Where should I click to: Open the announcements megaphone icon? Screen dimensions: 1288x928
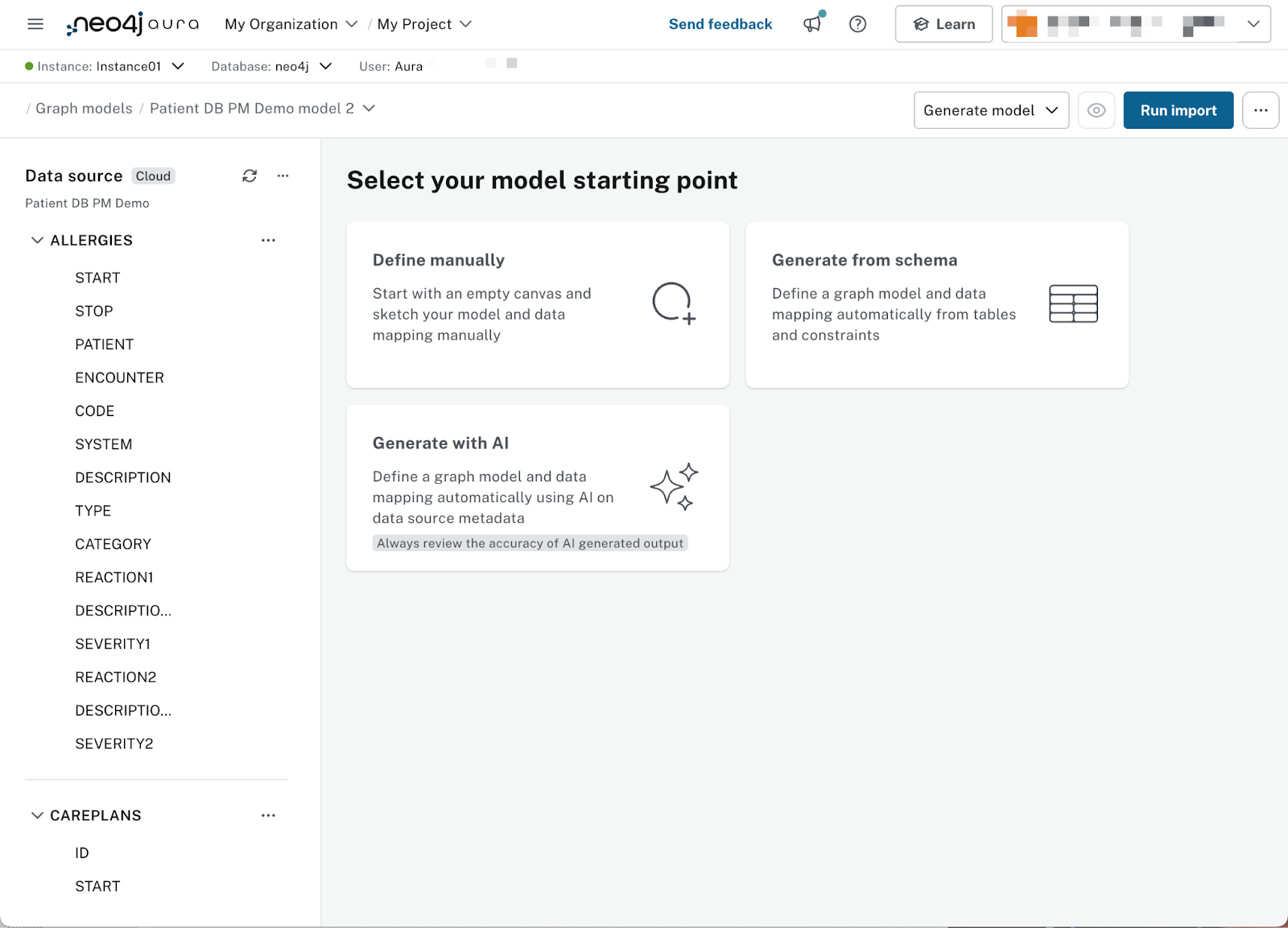(x=813, y=24)
